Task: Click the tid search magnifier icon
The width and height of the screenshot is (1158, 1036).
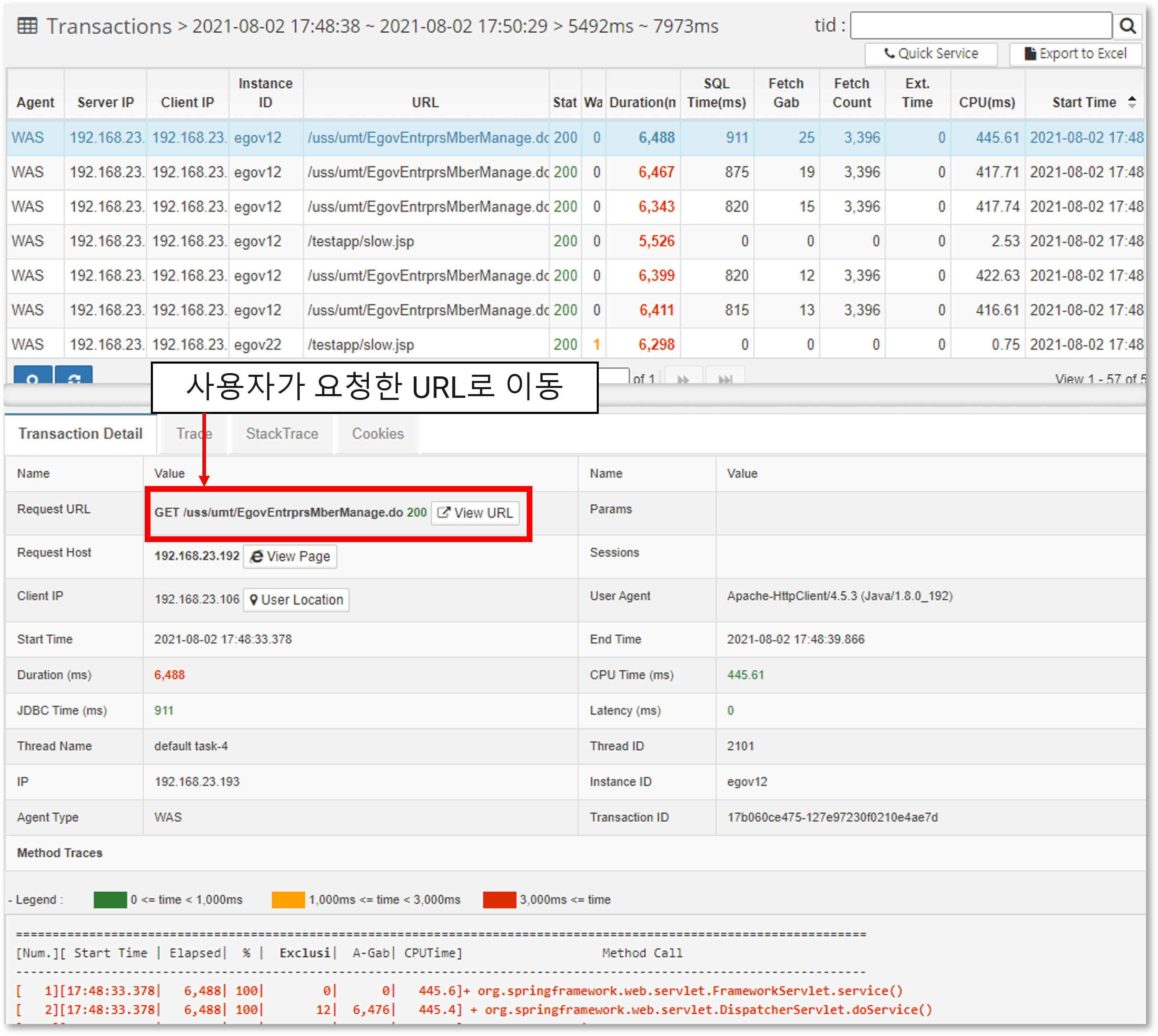Action: [1127, 26]
